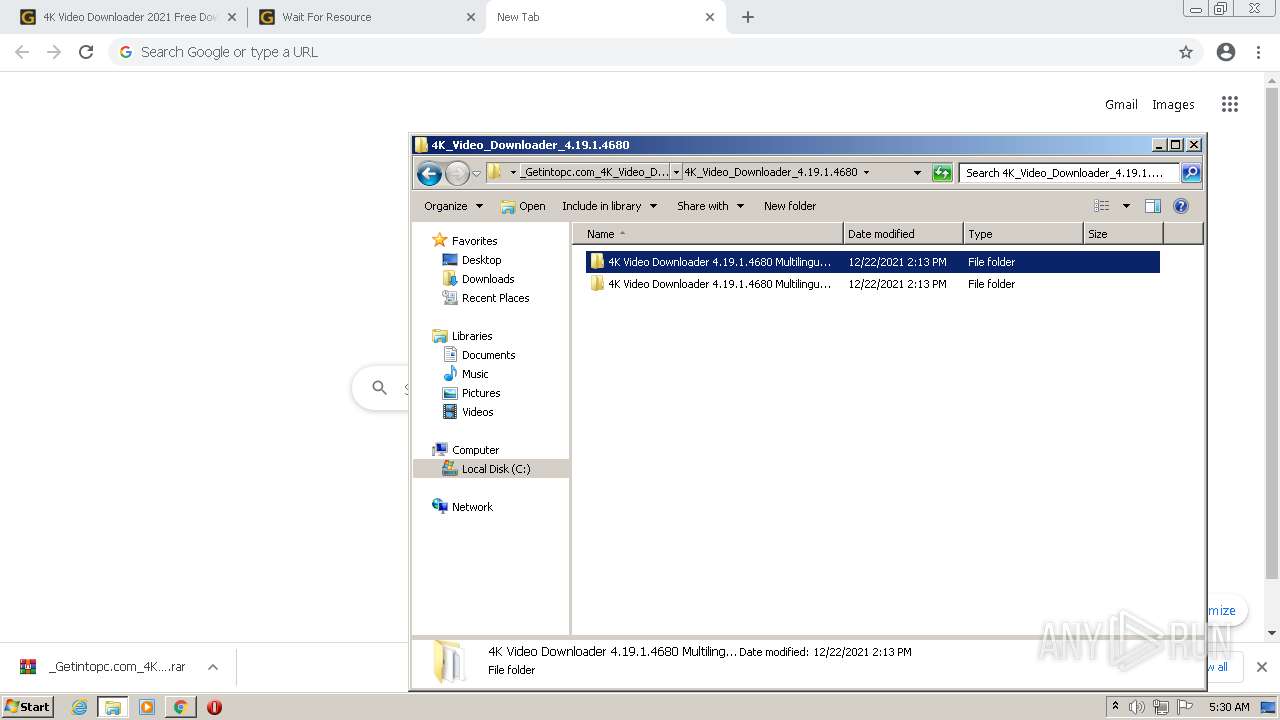This screenshot has width=1280, height=720.
Task: Click the refresh icon in address bar
Action: [x=942, y=173]
